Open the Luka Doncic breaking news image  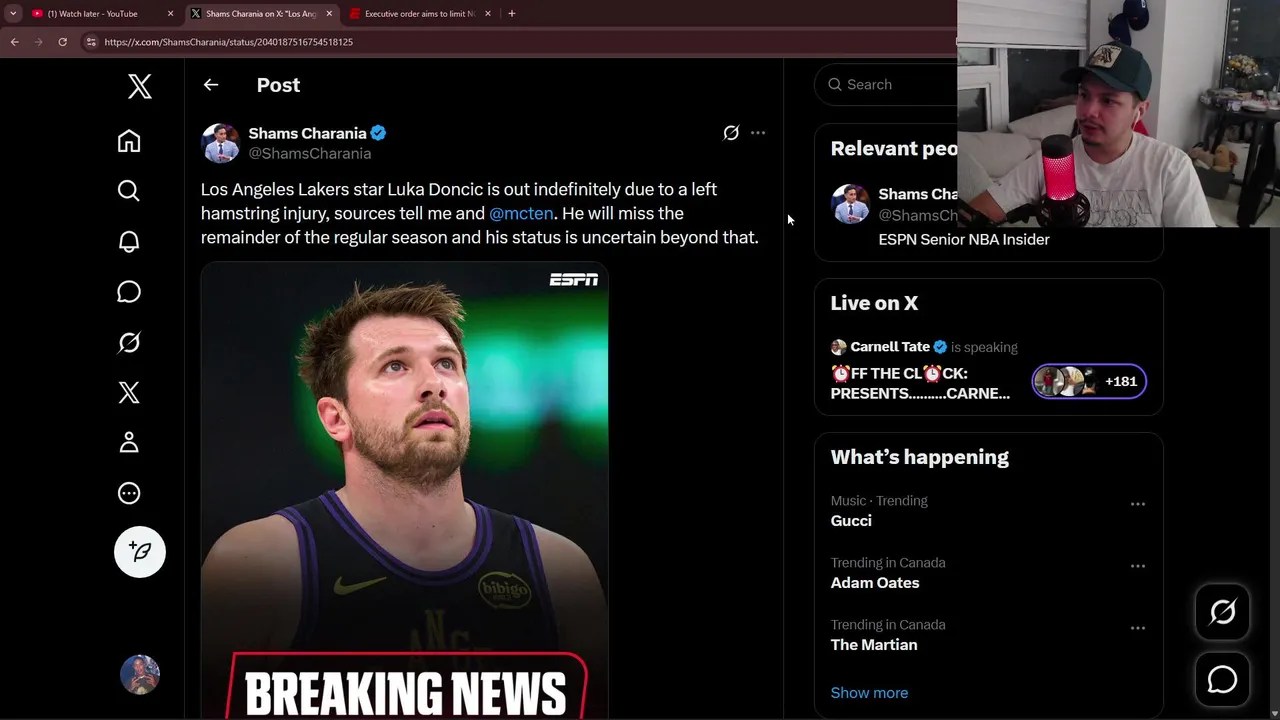[404, 490]
